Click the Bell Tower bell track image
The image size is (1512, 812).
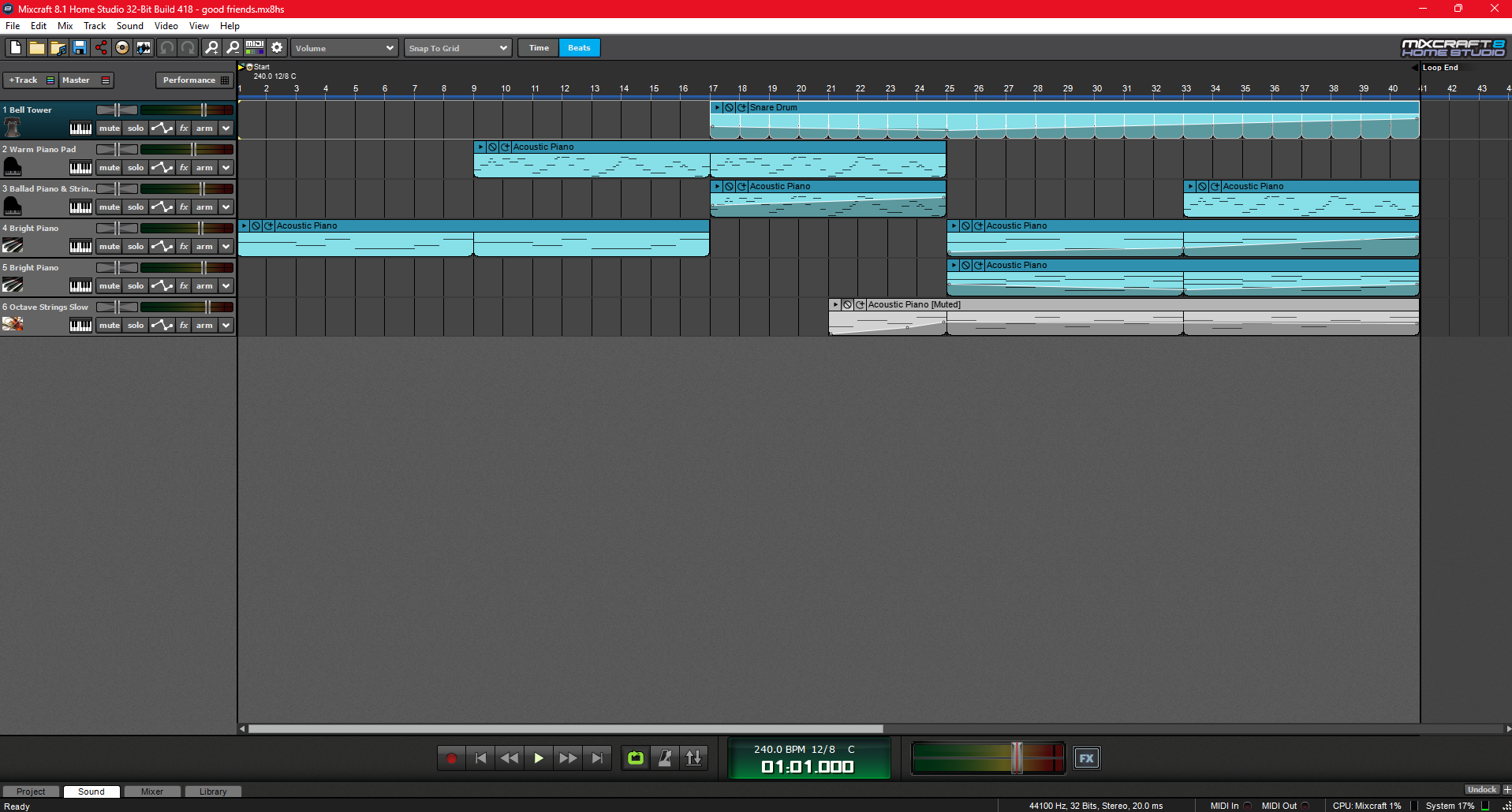pos(13,128)
